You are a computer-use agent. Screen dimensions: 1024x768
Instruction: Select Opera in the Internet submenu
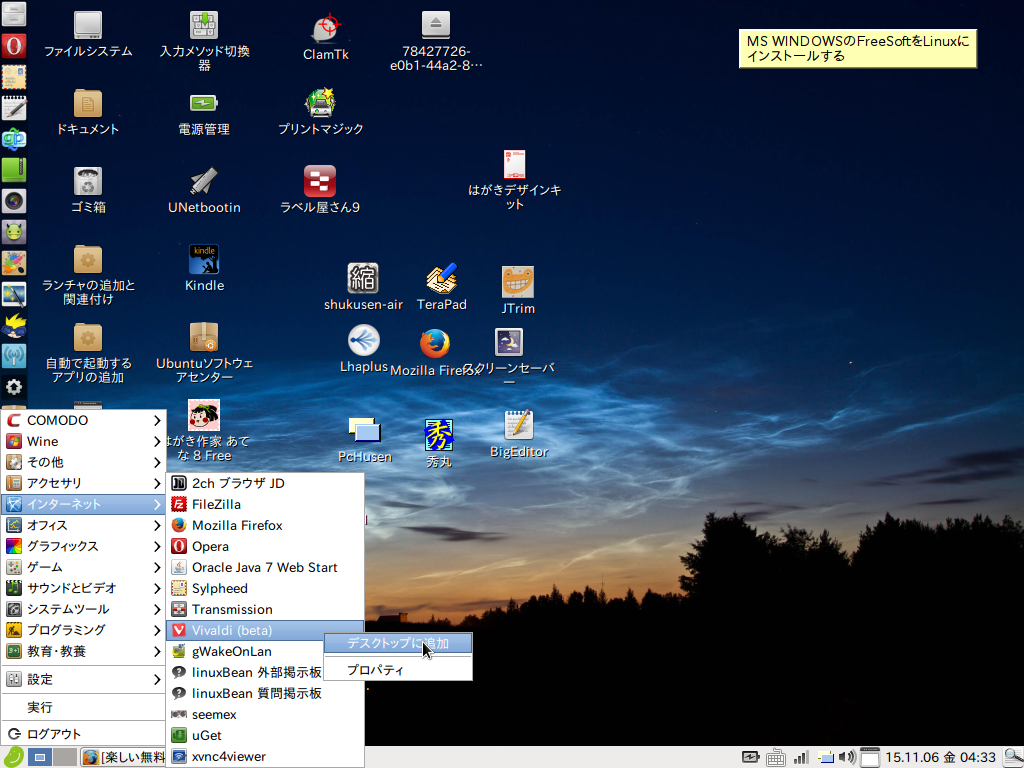[x=265, y=546]
